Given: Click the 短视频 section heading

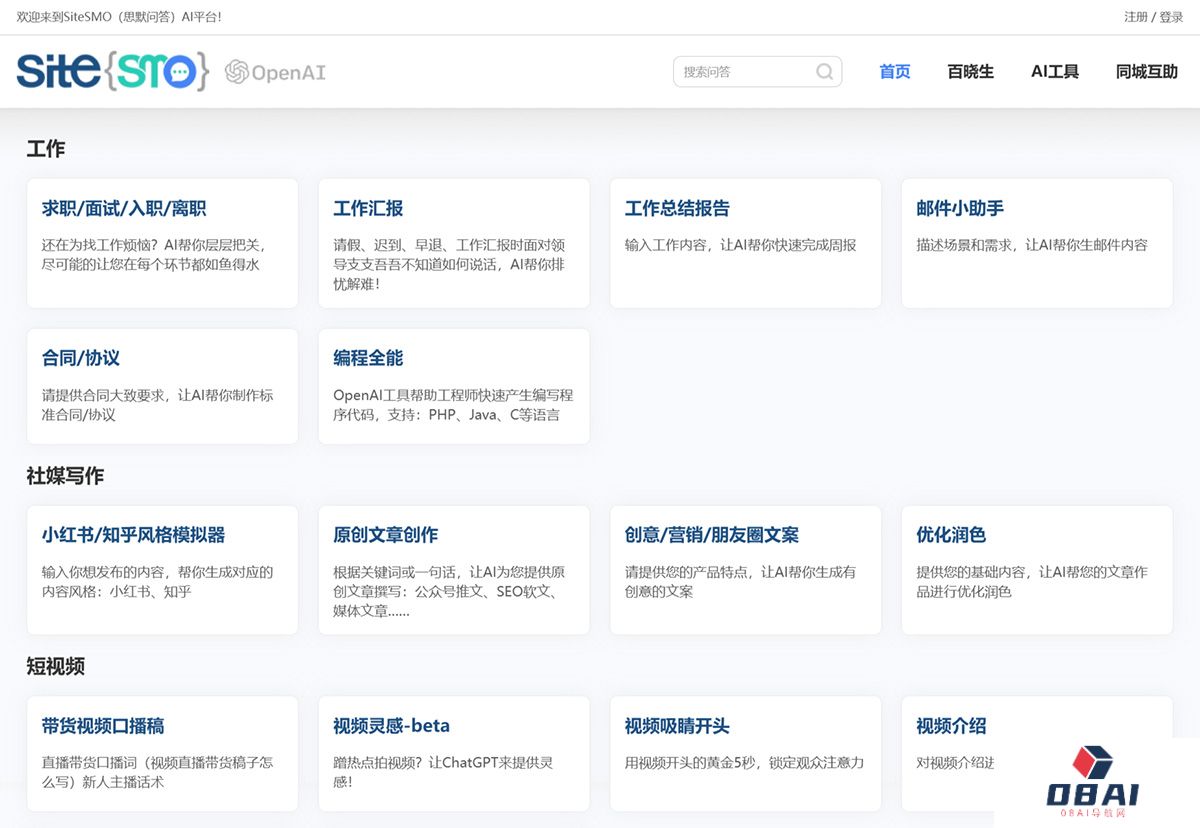Looking at the screenshot, I should click(56, 666).
